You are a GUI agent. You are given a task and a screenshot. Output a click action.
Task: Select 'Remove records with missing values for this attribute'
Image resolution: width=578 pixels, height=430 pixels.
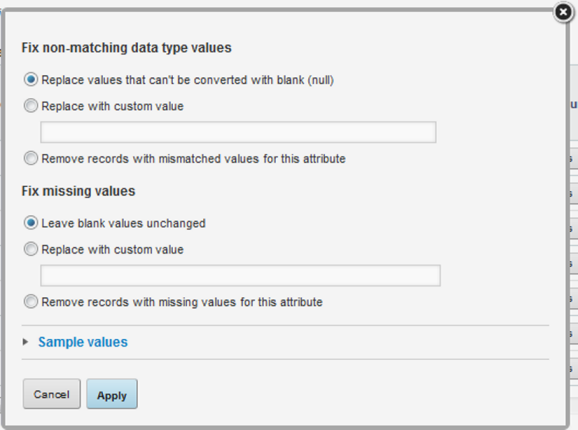31,301
